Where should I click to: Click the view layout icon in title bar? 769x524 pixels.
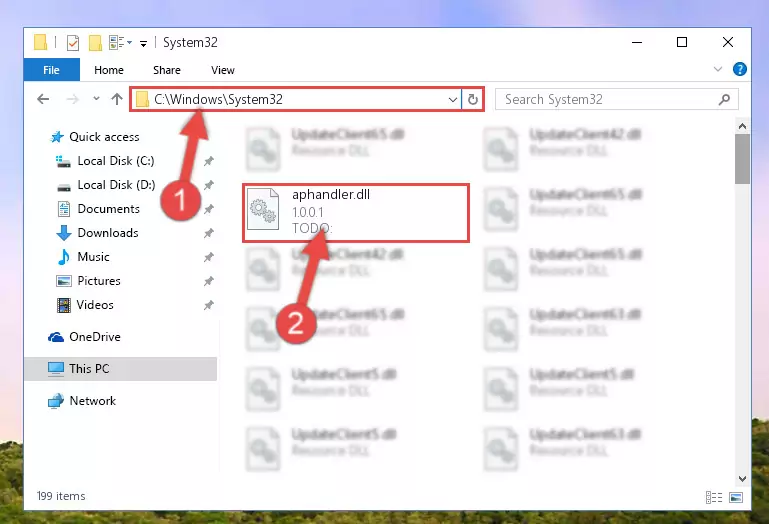[120, 43]
